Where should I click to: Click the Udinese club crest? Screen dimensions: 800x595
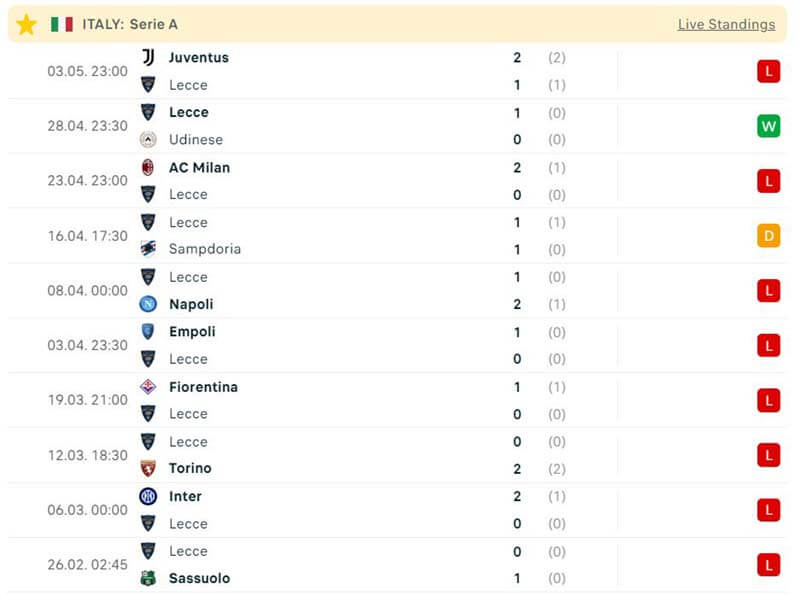148,140
